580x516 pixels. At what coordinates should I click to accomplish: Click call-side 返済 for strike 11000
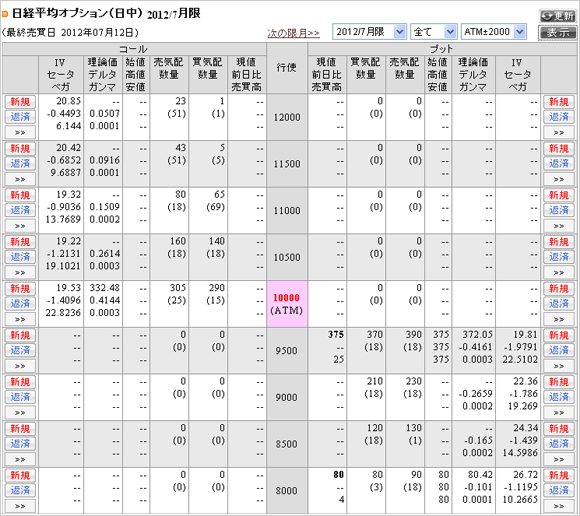(20, 210)
